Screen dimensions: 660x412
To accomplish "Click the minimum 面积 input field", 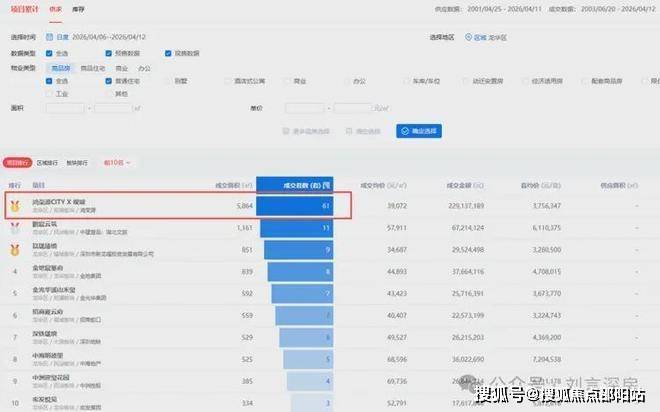I will pos(66,106).
